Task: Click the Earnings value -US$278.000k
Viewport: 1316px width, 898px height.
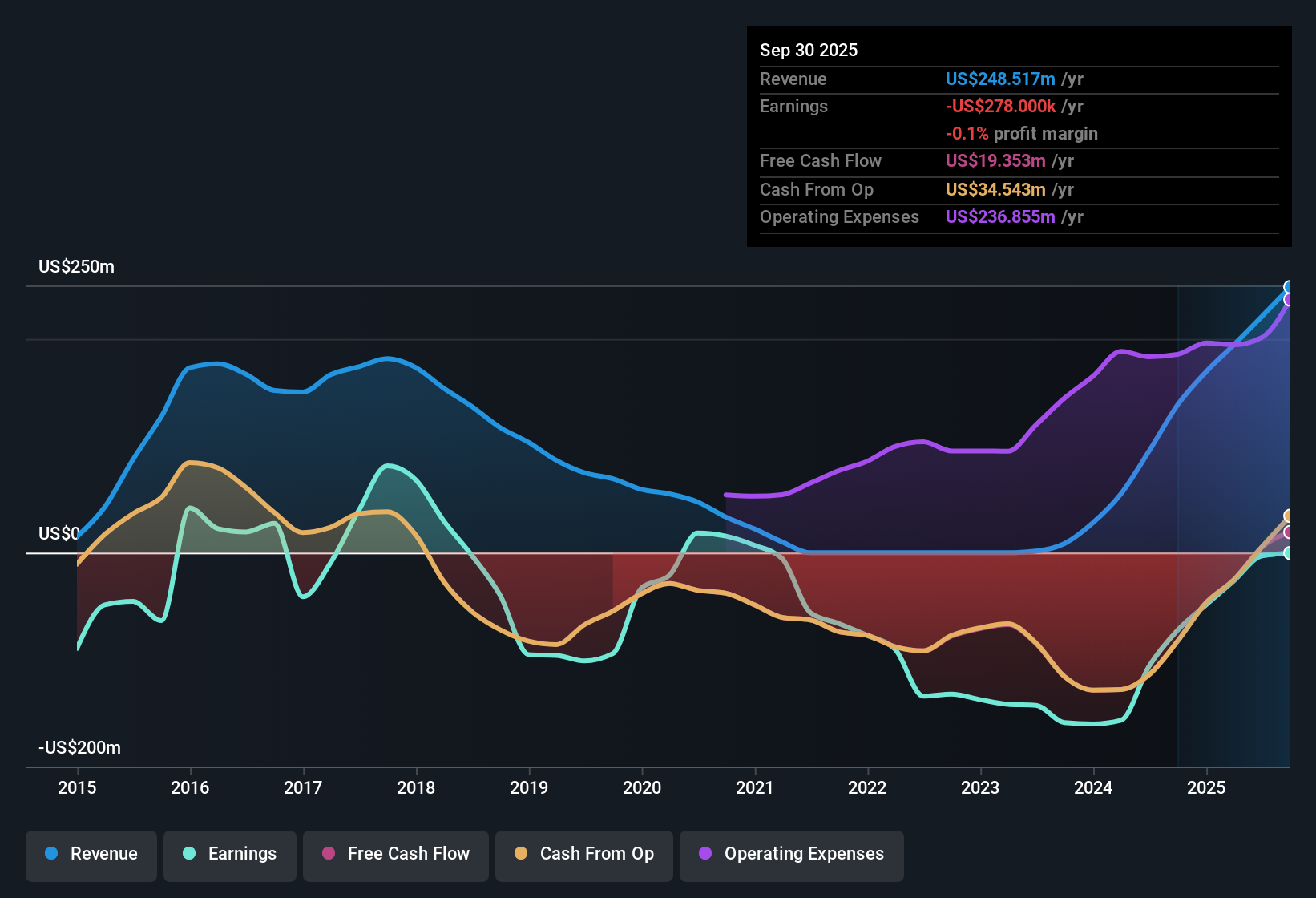Action: (1000, 107)
